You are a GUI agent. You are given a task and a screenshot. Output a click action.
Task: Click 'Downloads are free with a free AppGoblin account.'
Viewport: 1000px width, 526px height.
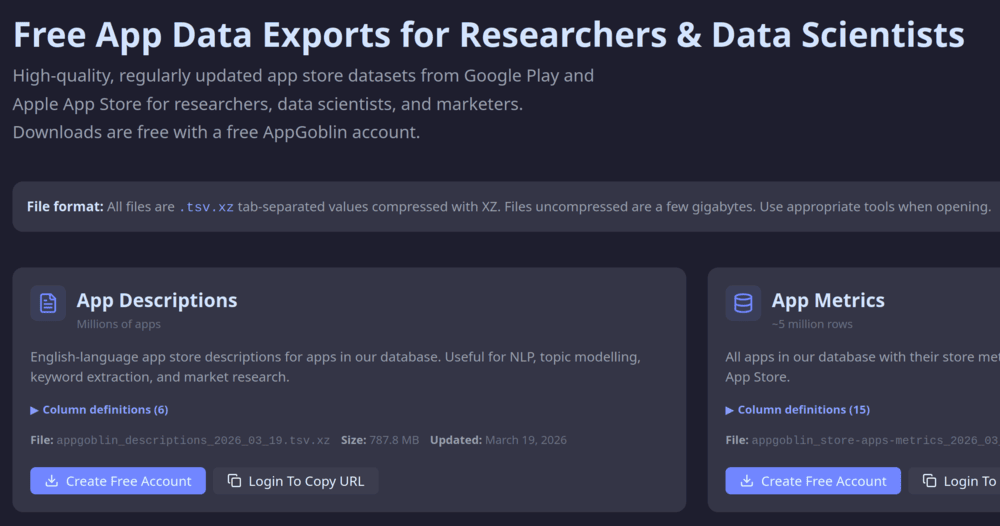pyautogui.click(x=216, y=132)
